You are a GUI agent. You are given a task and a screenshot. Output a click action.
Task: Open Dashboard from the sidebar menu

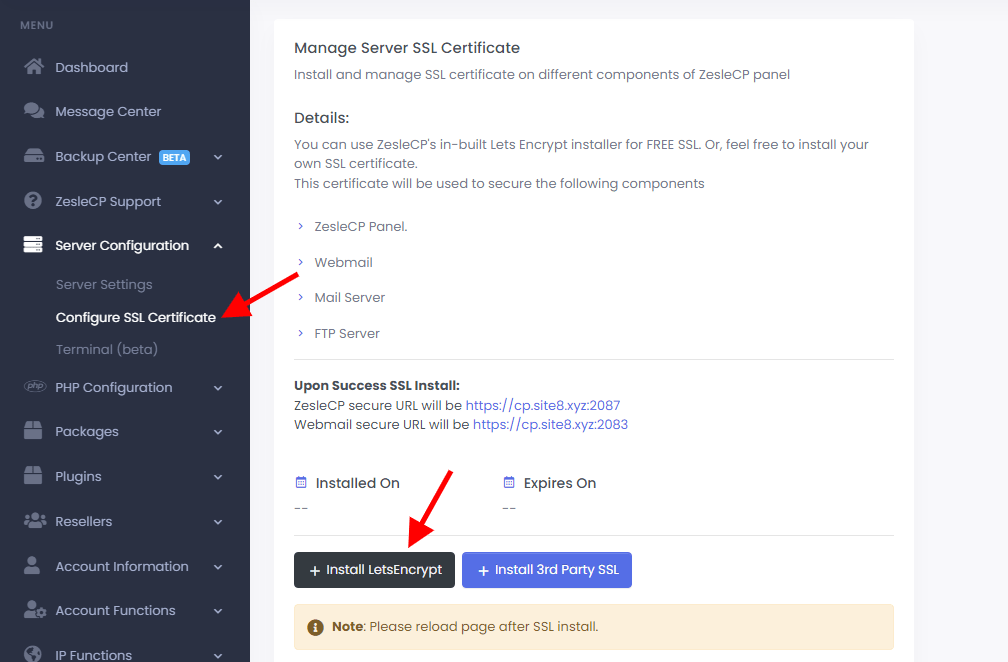point(91,67)
